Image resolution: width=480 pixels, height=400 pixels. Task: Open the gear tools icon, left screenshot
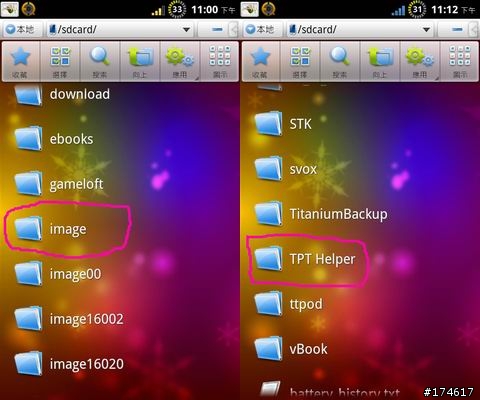[180, 61]
